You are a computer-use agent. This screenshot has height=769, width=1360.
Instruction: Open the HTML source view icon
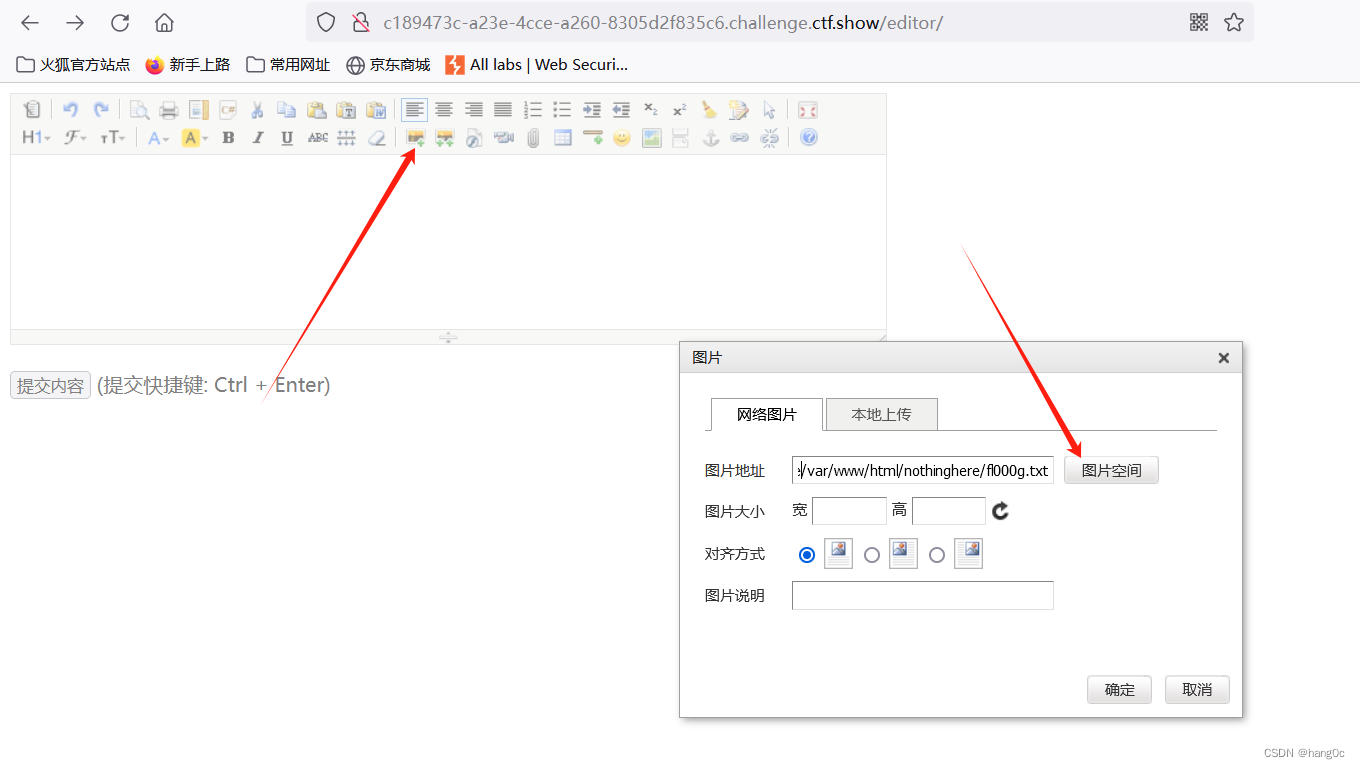pos(32,110)
